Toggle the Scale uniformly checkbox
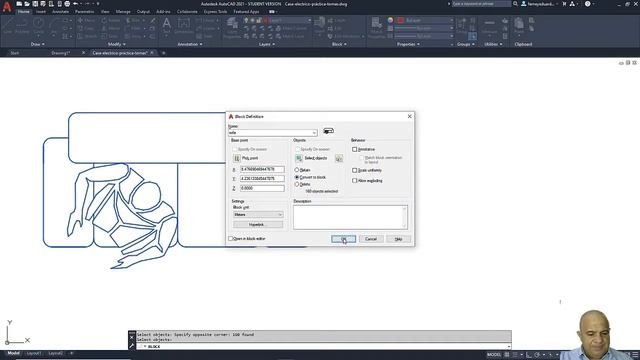This screenshot has height=360, width=640. tap(355, 170)
